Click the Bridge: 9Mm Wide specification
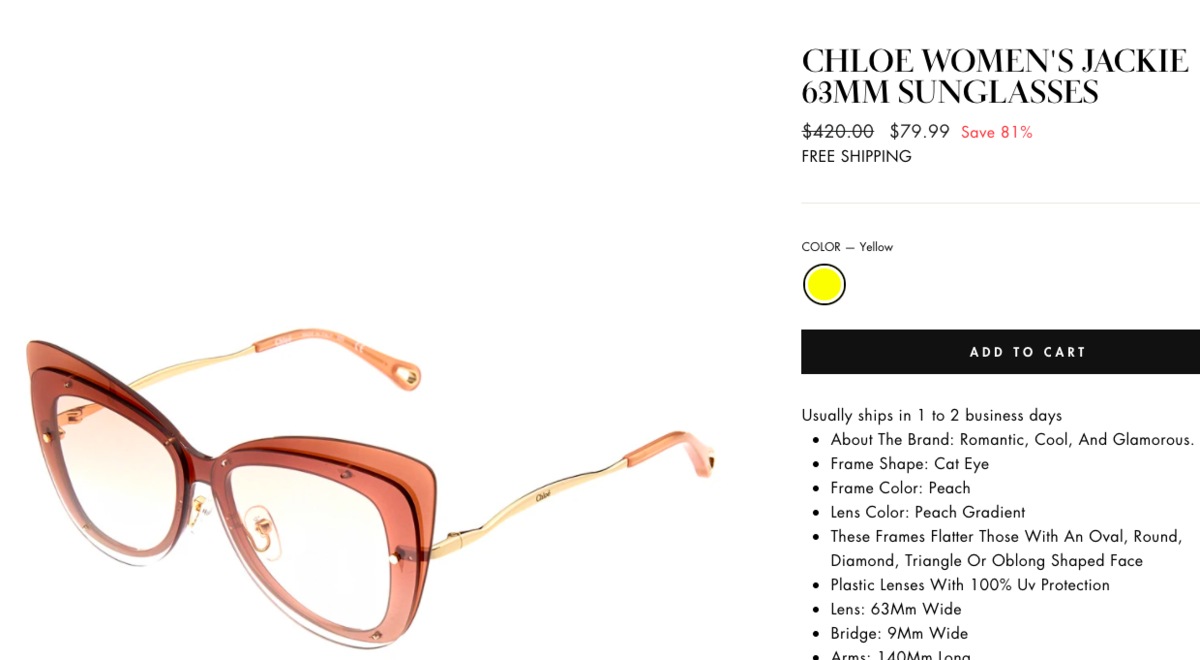 click(x=899, y=633)
